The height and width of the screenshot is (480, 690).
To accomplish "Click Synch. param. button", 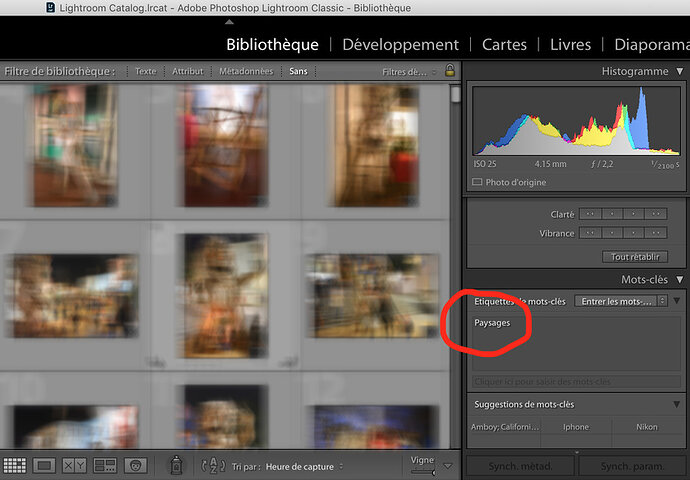I will pos(632,466).
